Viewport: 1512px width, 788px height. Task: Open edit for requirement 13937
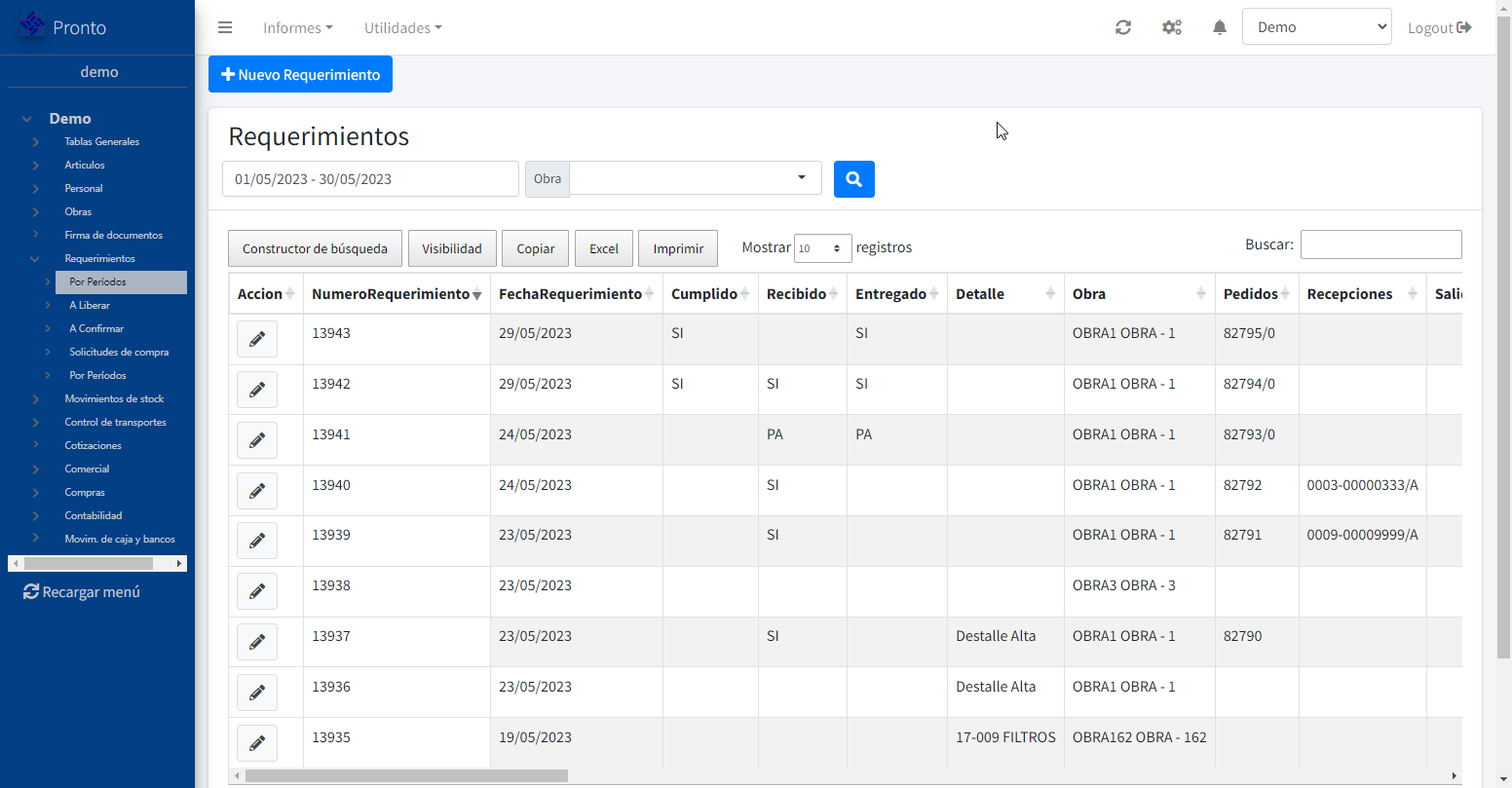click(257, 642)
